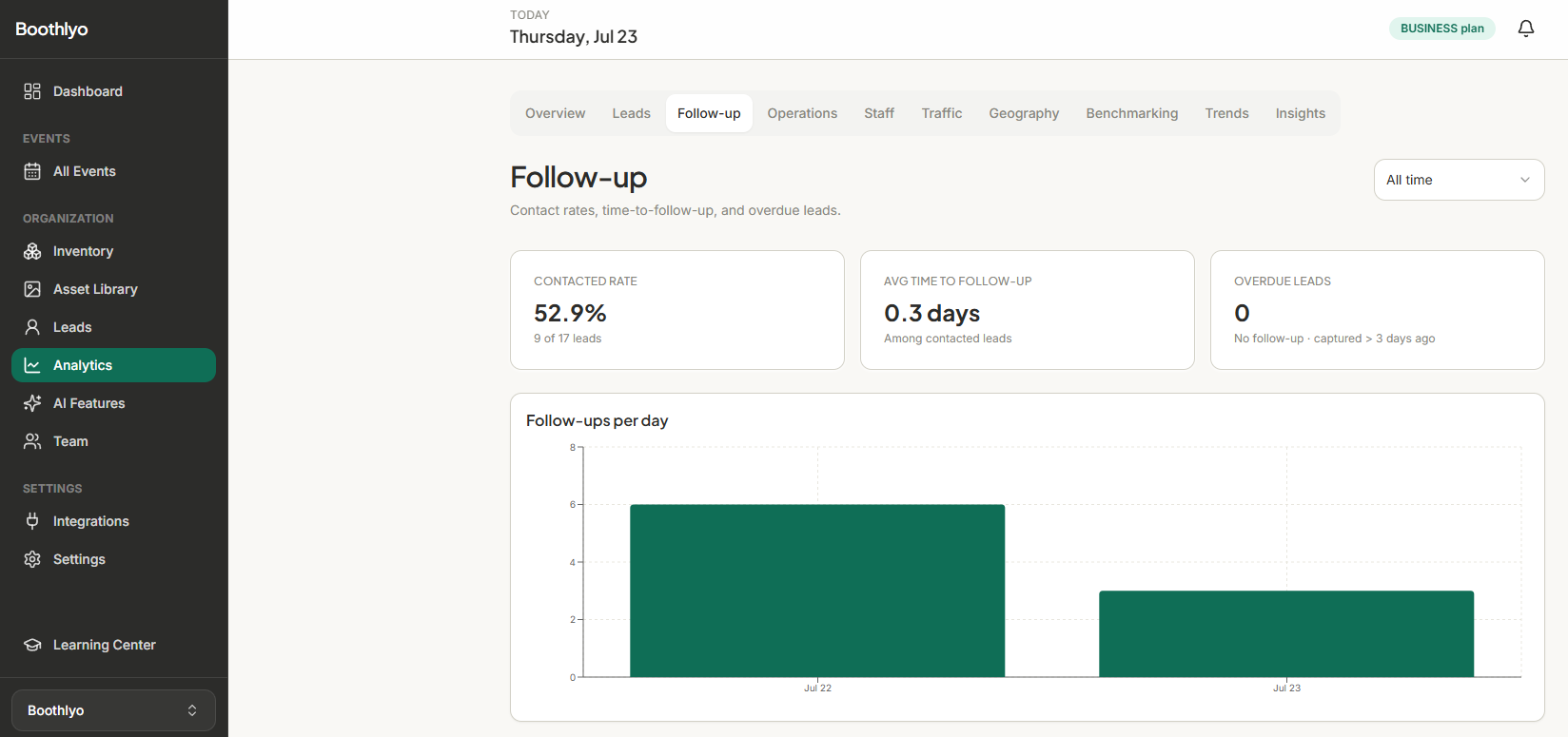Go to the Staff tab

click(879, 113)
